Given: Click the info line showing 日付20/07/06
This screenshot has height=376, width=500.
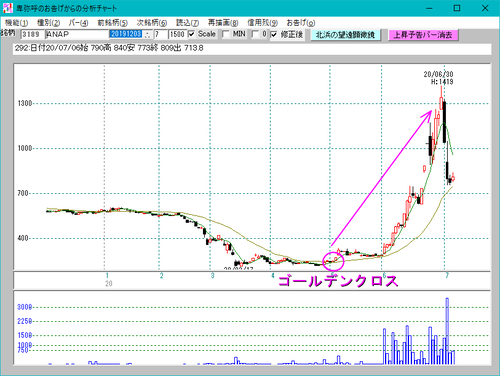Looking at the screenshot, I should pyautogui.click(x=252, y=48).
